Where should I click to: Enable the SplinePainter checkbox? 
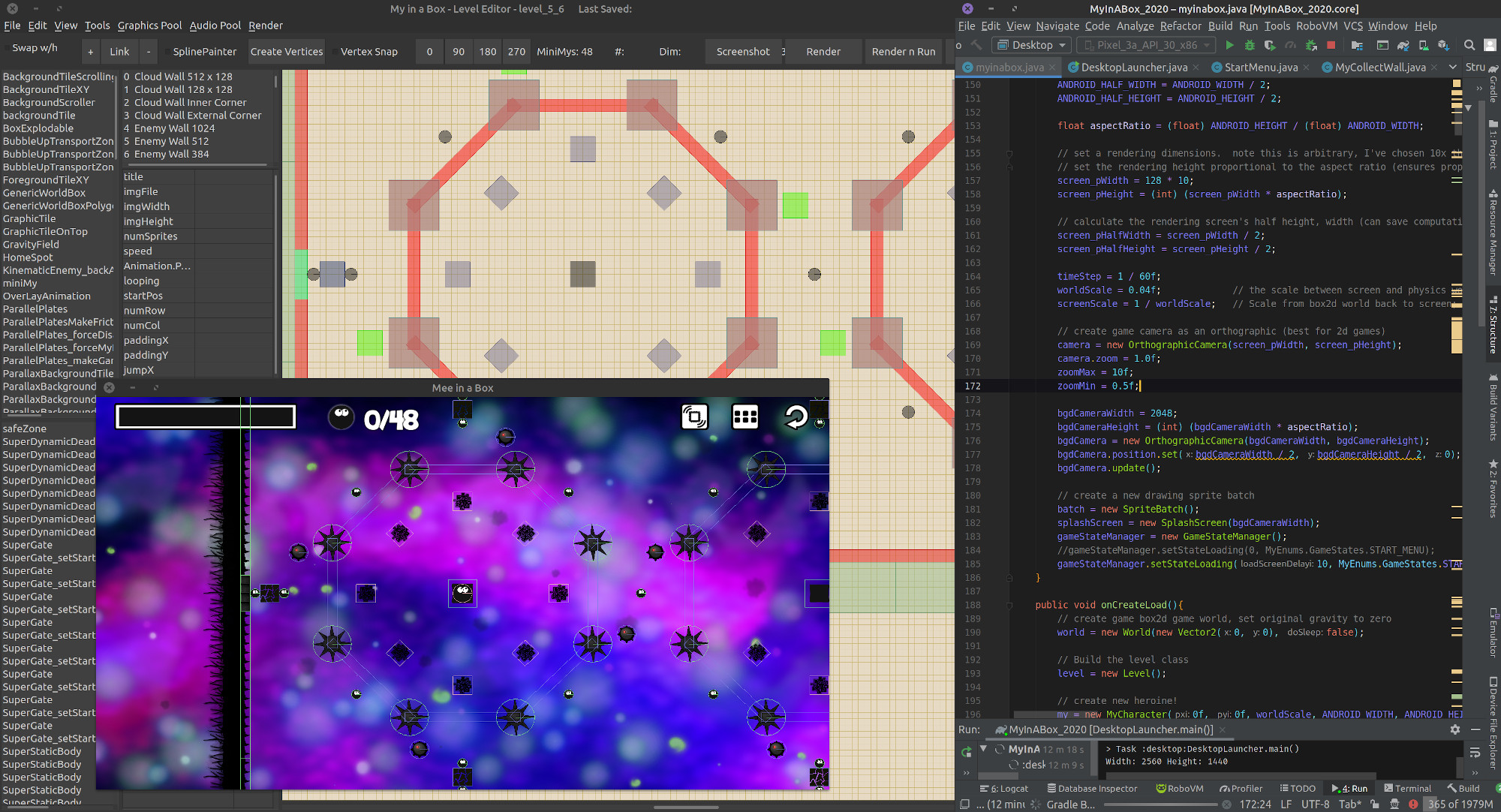[167, 52]
